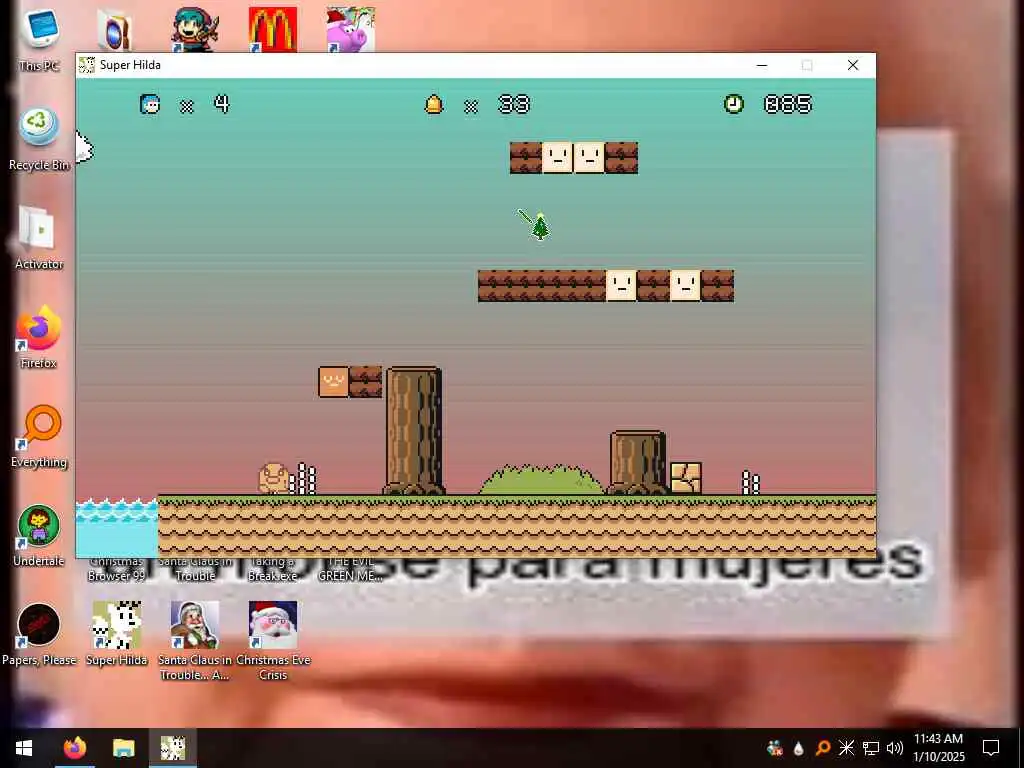Click the colorful people tray icon
Image resolution: width=1024 pixels, height=768 pixels.
click(775, 748)
